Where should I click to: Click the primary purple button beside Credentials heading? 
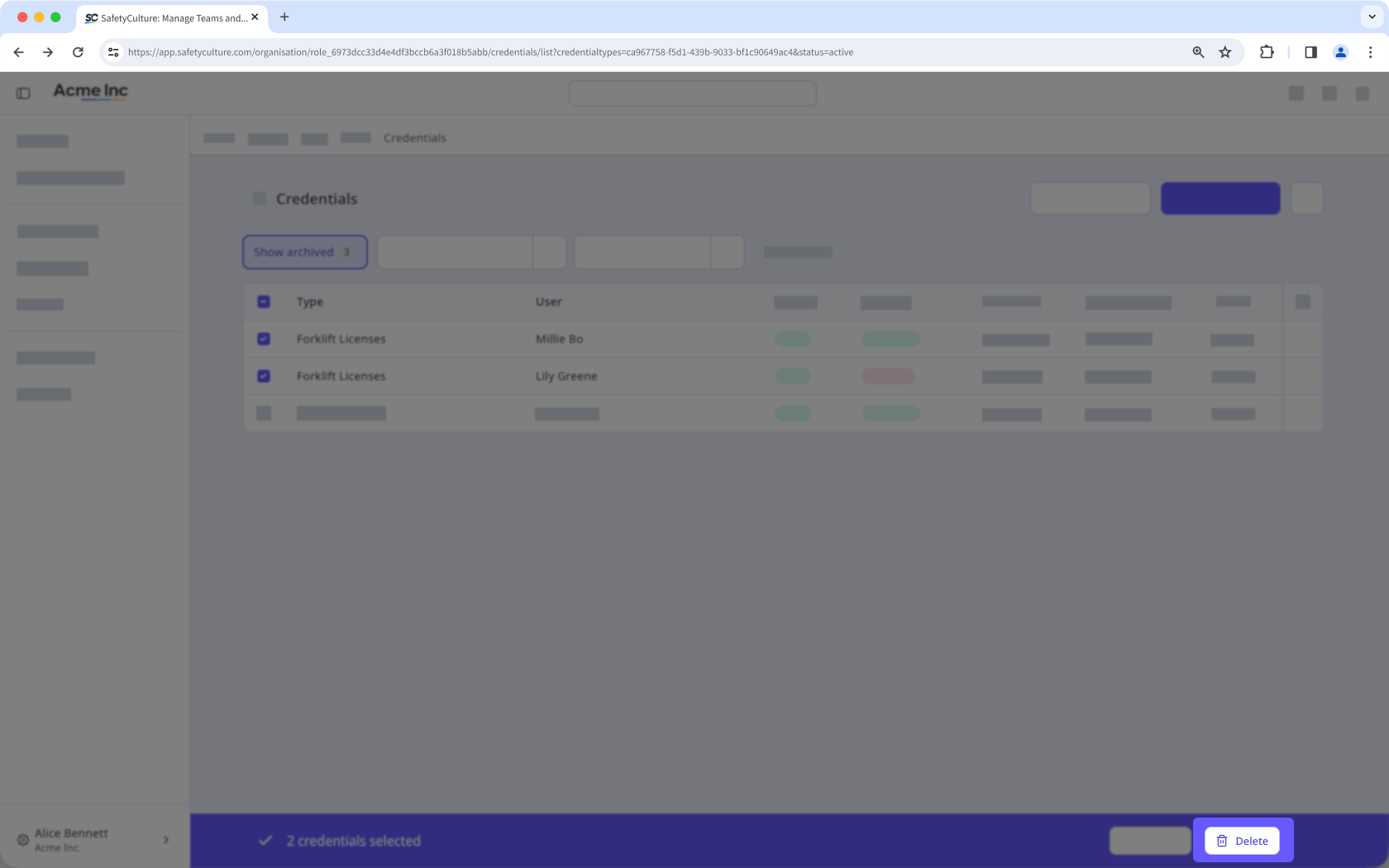1220,198
